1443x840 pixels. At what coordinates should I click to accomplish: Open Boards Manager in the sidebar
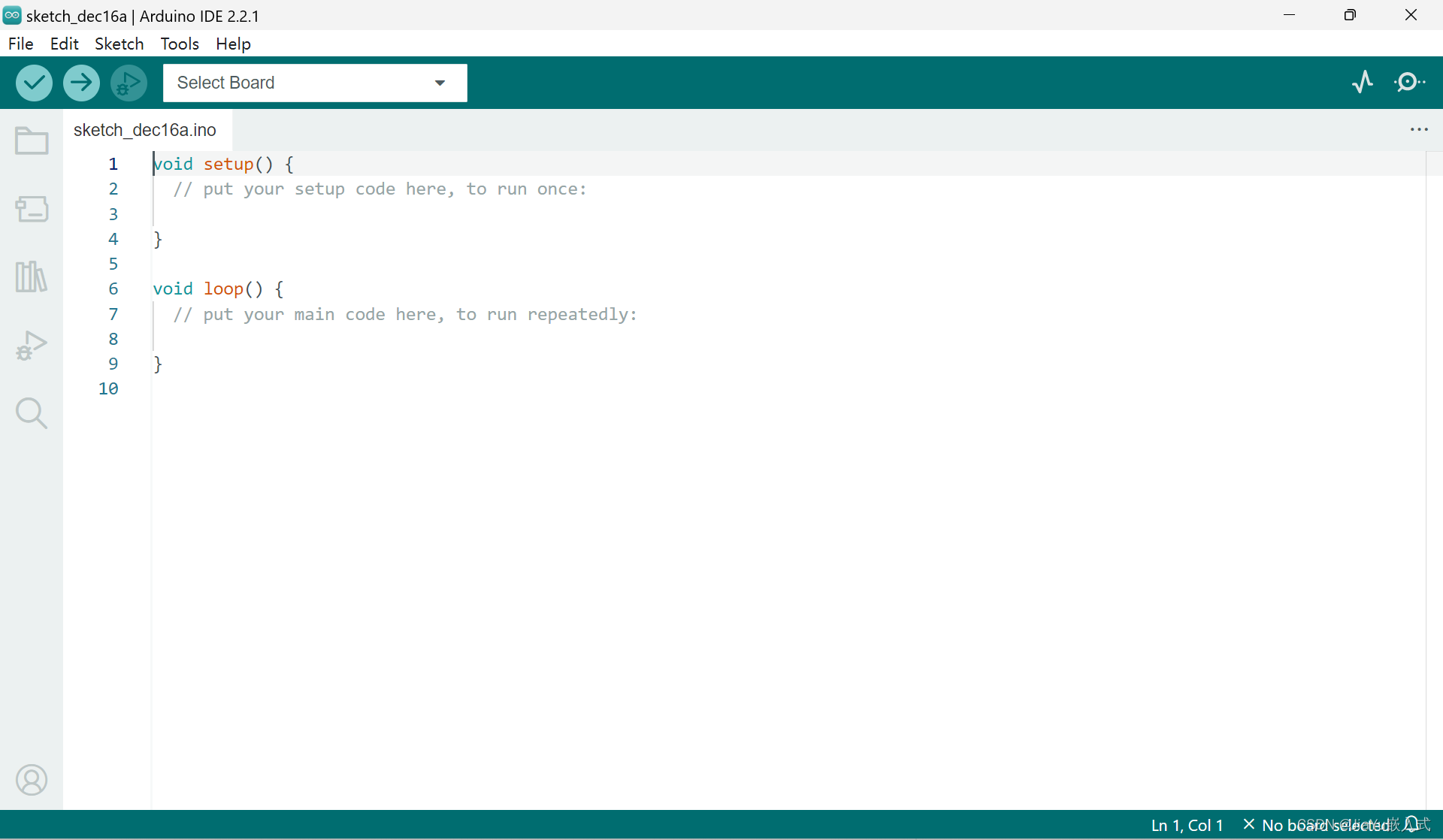[x=32, y=209]
